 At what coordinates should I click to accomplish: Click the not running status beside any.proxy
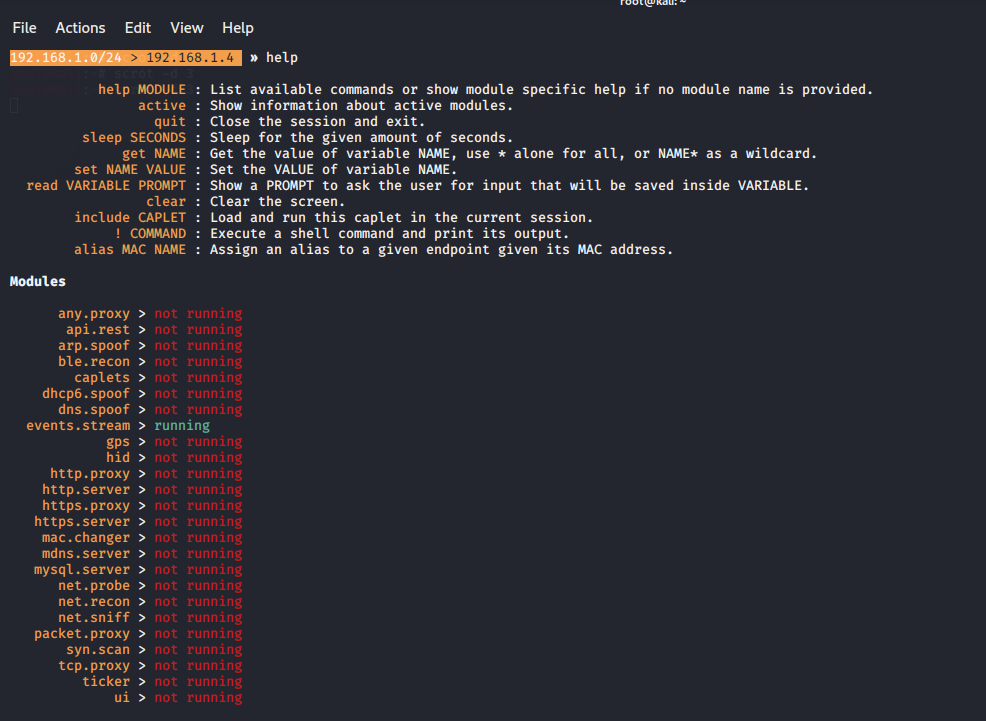click(198, 314)
